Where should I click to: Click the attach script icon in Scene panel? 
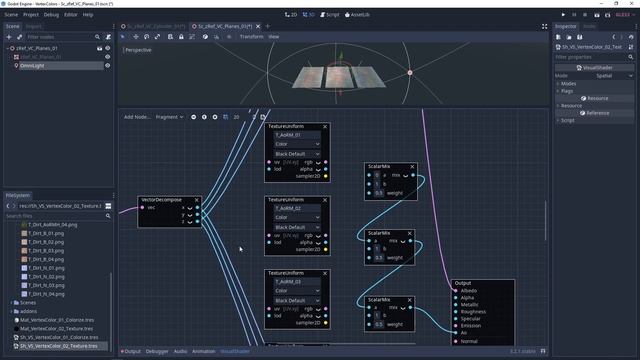coord(108,37)
